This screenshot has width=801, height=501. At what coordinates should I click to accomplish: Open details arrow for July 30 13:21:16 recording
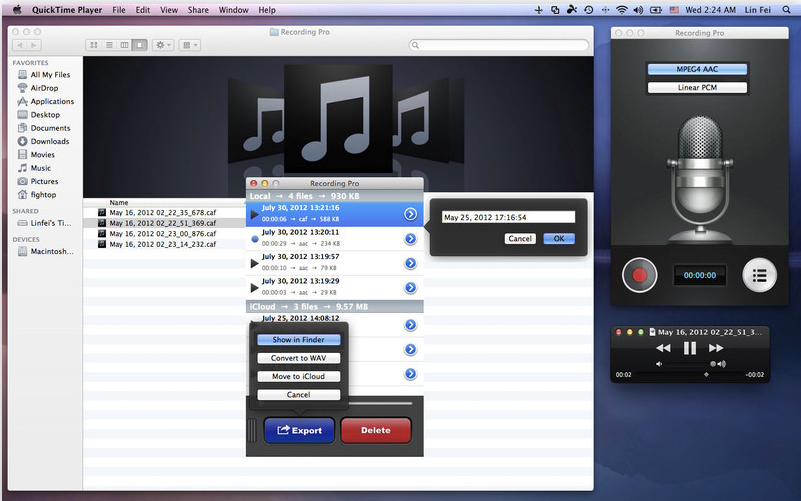click(x=410, y=214)
